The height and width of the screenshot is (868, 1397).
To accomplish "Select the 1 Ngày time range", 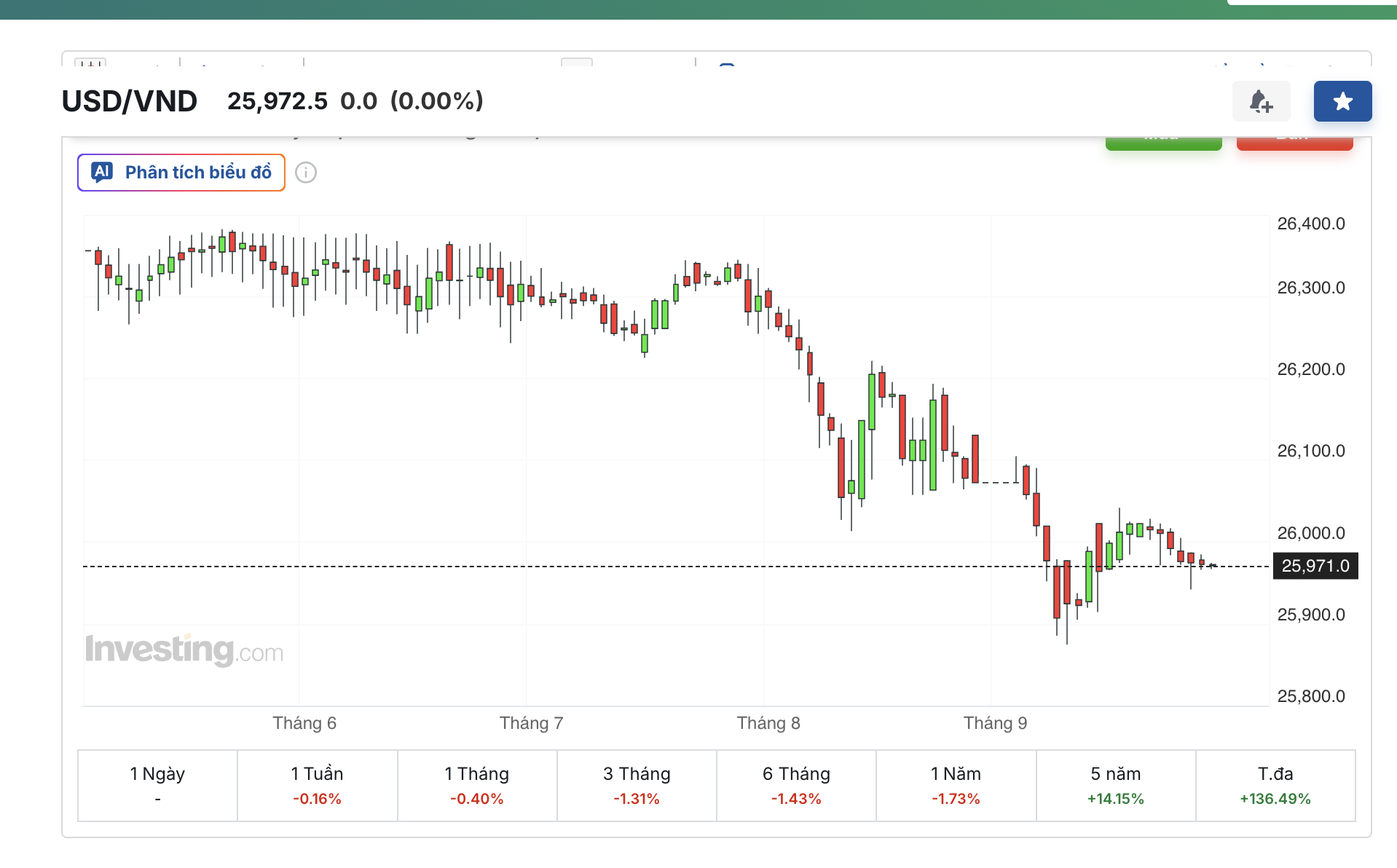I will 157,786.
